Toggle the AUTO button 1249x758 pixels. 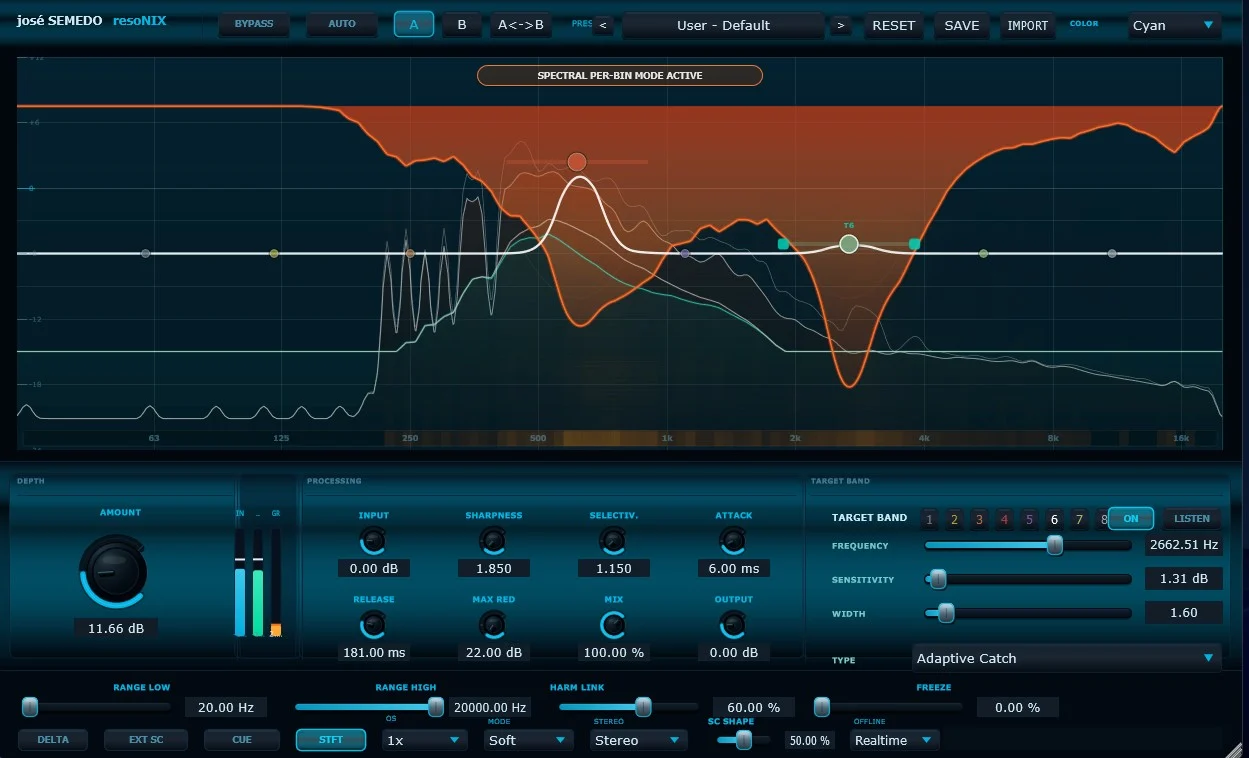342,24
